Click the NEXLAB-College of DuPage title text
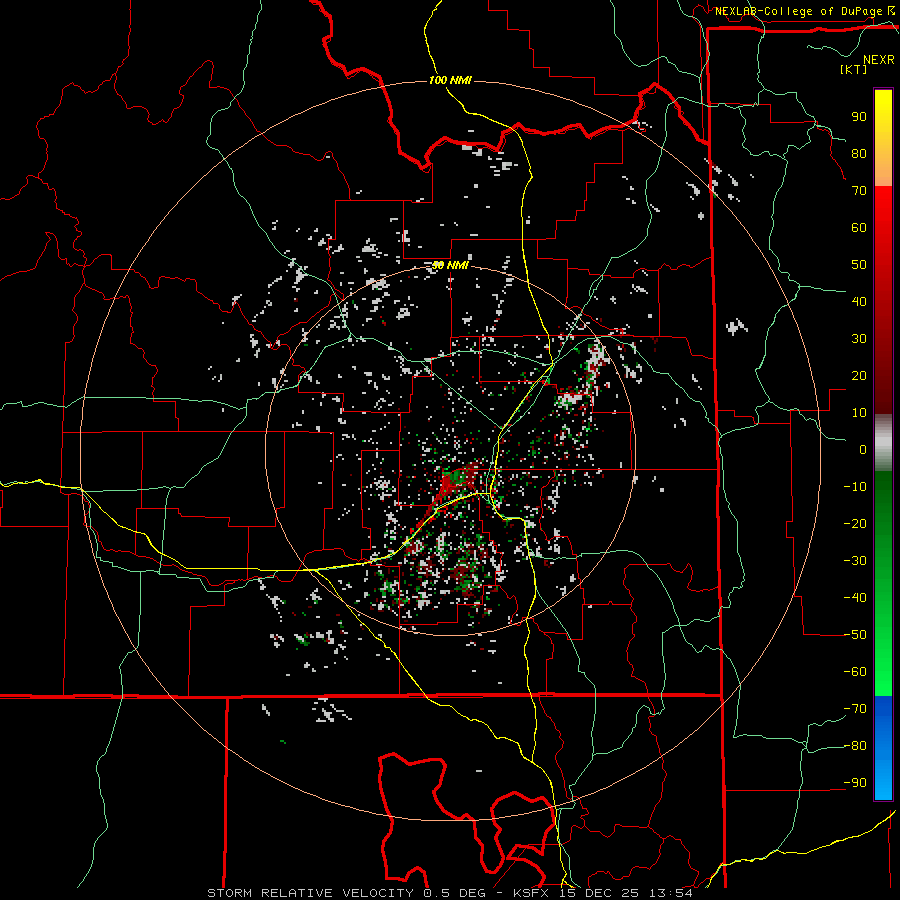Screen dimensions: 900x900 804,11
